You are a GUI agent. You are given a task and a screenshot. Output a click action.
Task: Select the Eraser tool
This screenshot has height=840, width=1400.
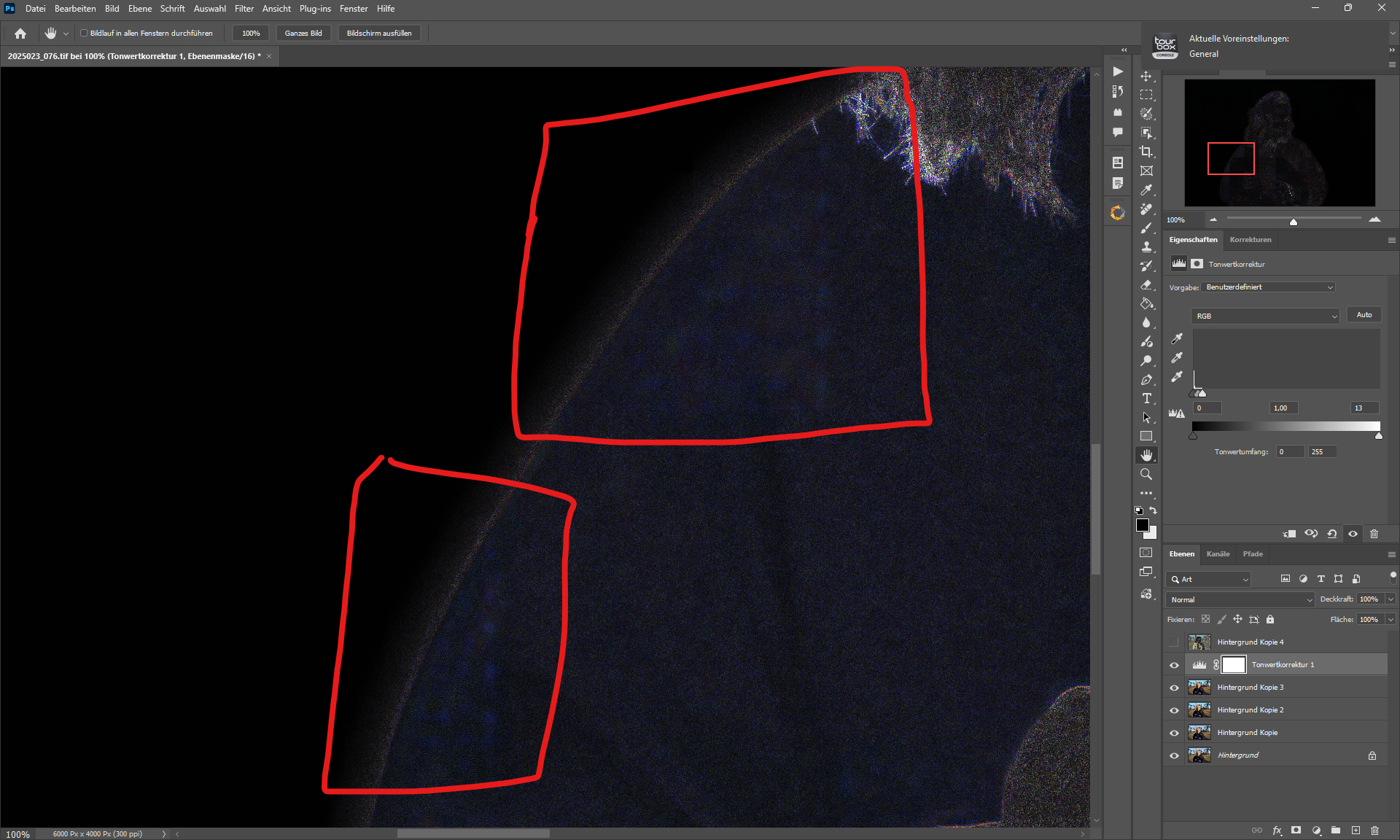click(1146, 284)
